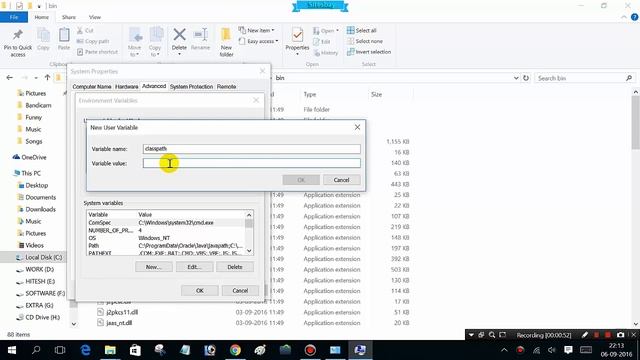Click volume icon in system tray

coord(552,350)
